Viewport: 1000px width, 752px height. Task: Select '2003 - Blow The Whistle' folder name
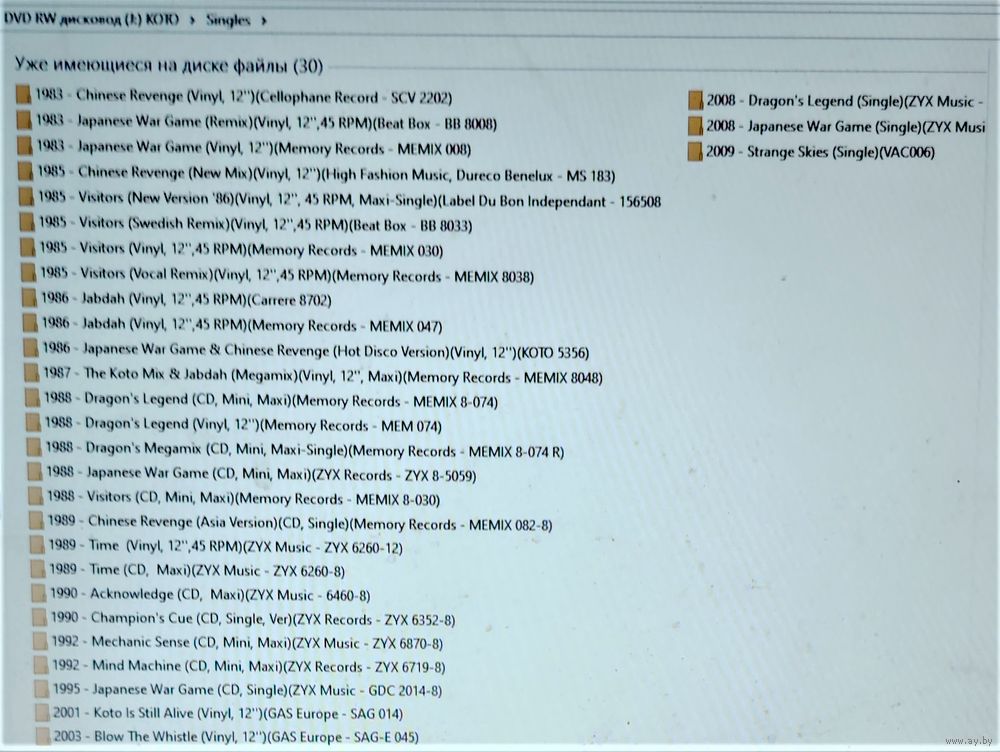tap(236, 737)
